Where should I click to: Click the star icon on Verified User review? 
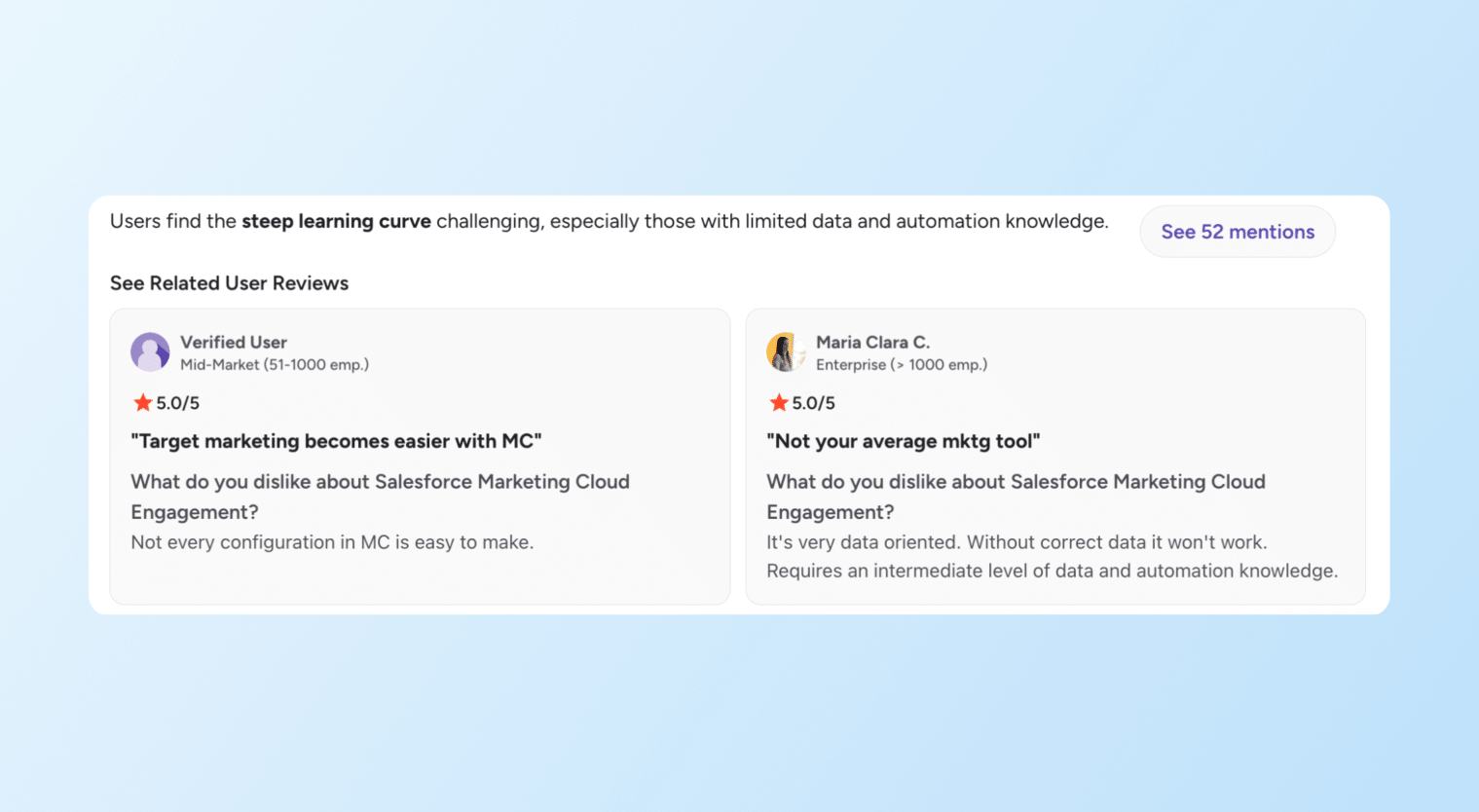pyautogui.click(x=142, y=402)
